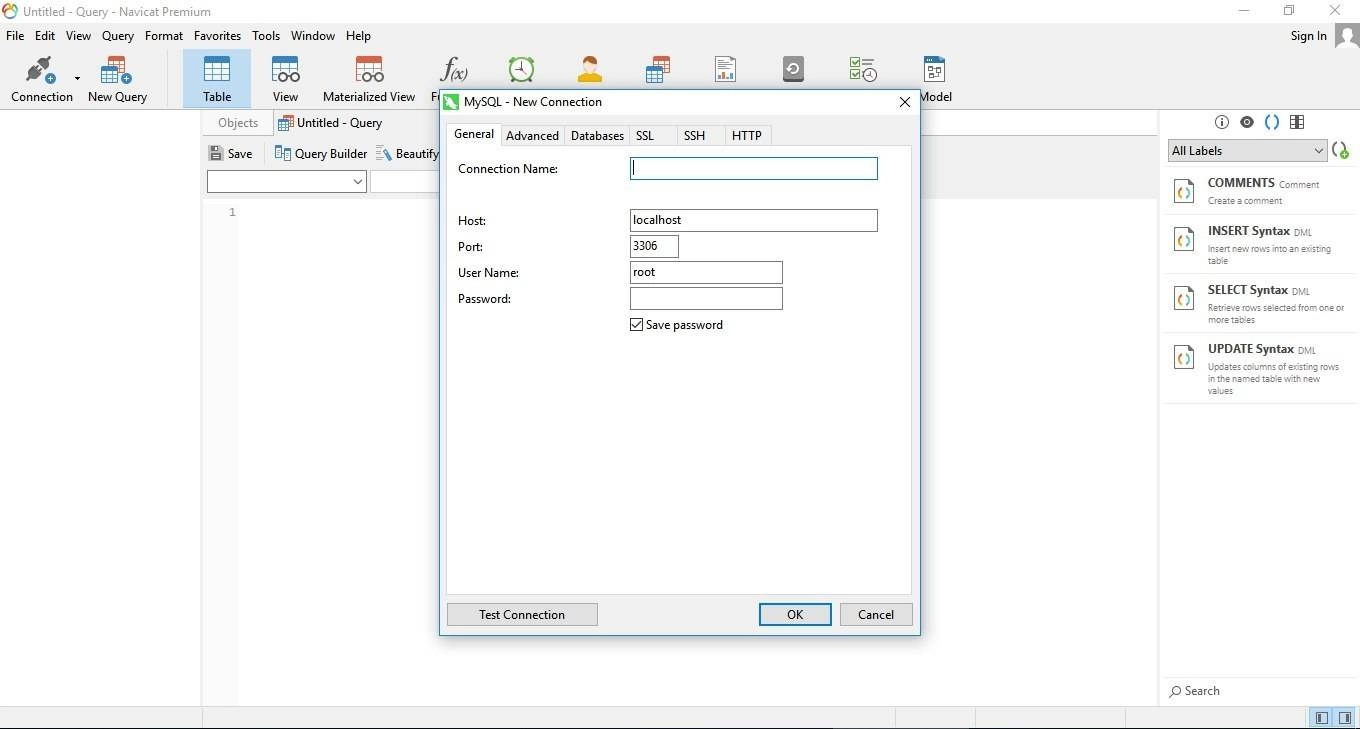Open the HTTP tab
Screen dimensions: 1360x729
click(747, 135)
